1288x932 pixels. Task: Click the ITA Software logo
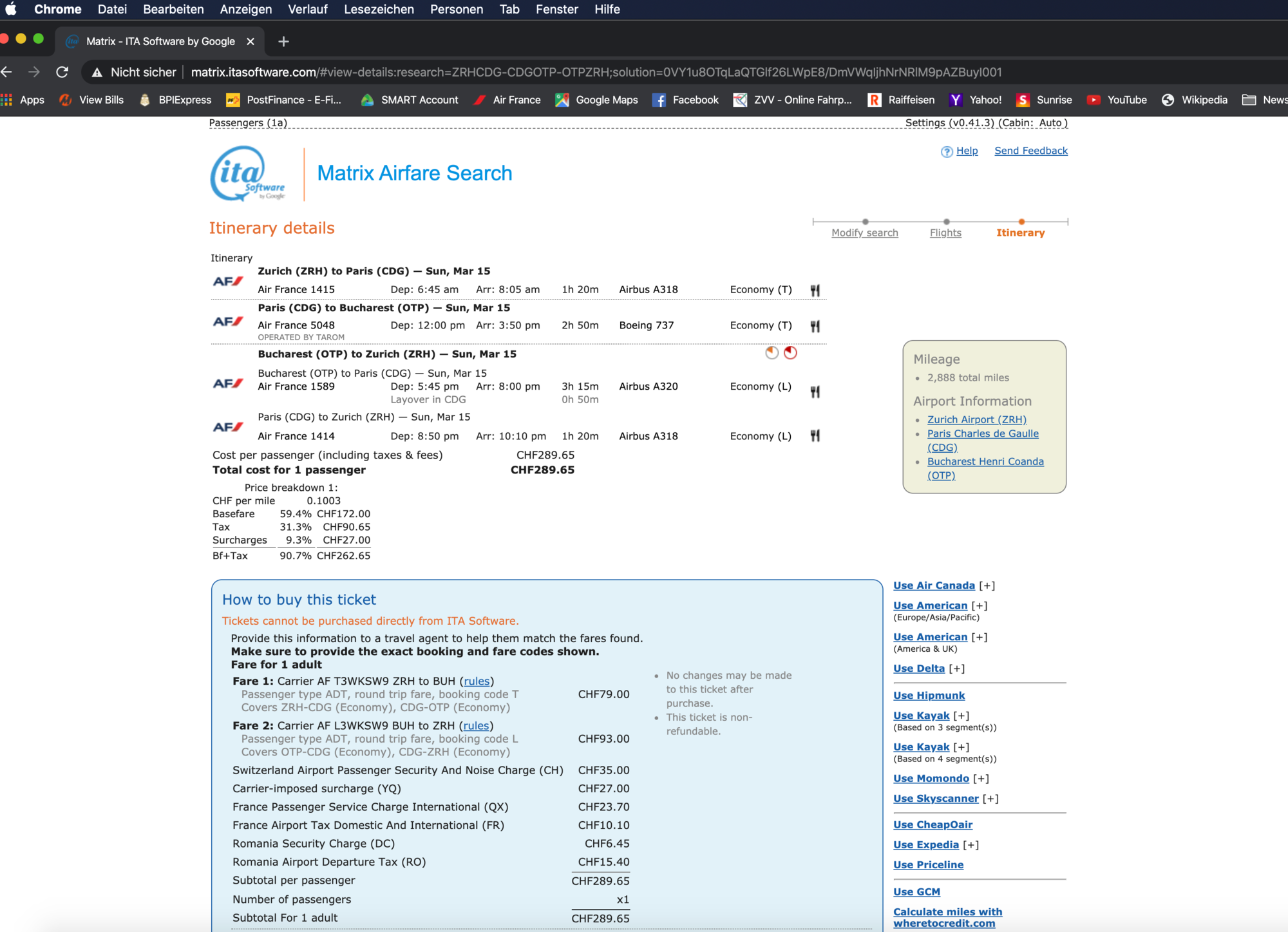[248, 174]
